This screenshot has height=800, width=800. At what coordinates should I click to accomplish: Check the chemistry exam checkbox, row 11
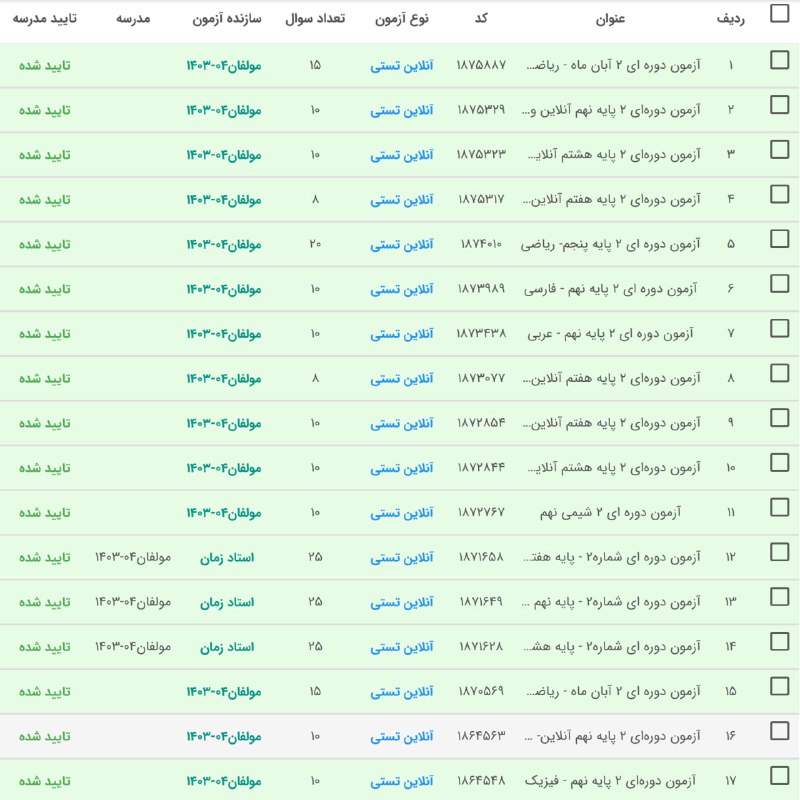[x=779, y=507]
